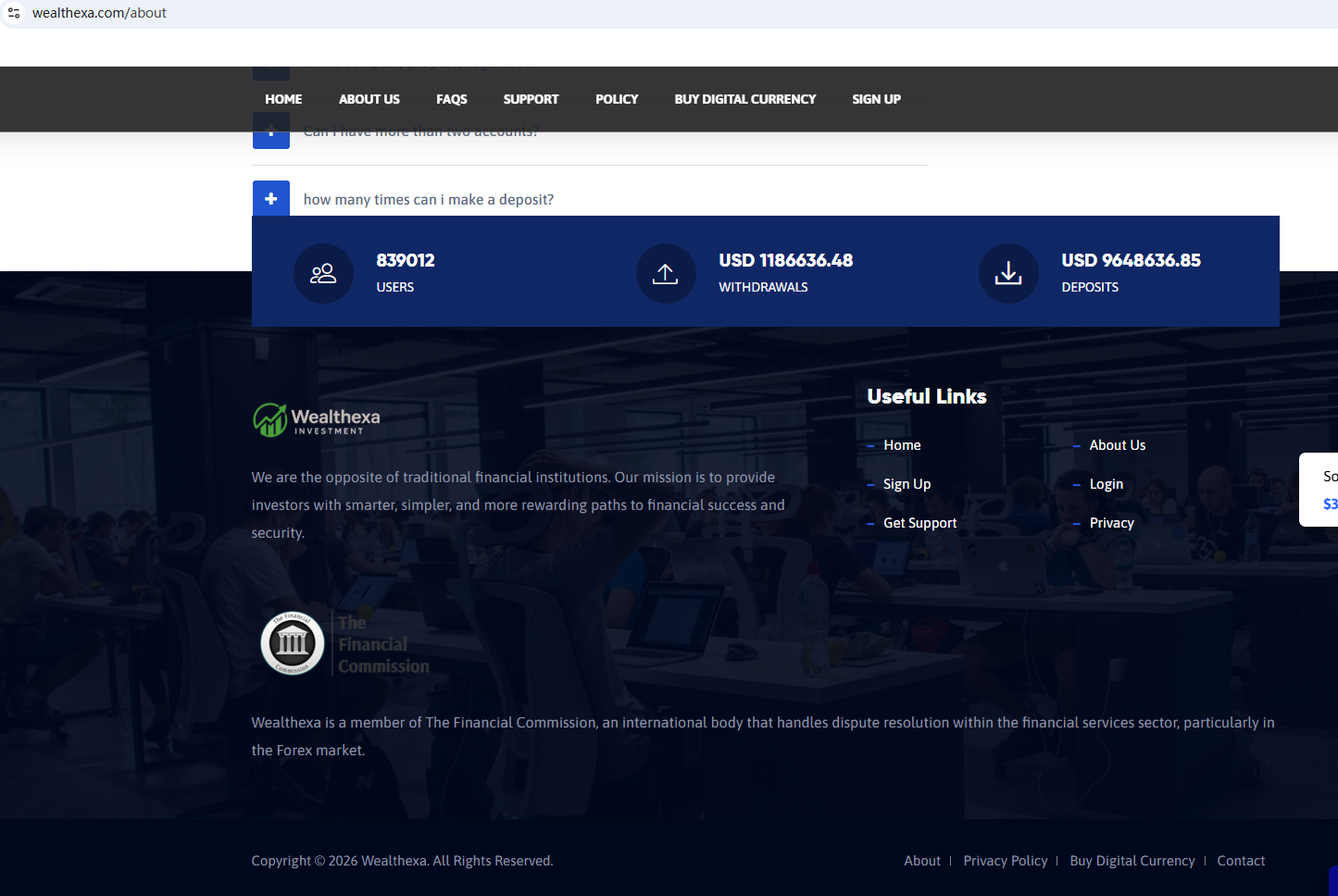Viewport: 1338px width, 896px height.
Task: Open FAQS from the top navigation
Action: [x=452, y=99]
